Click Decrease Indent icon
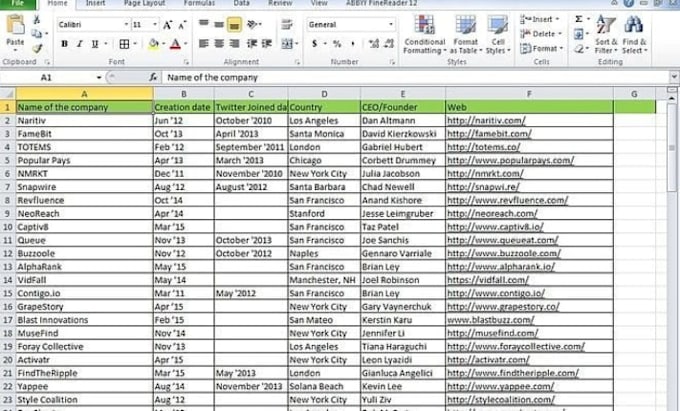The image size is (680, 411). tap(252, 44)
